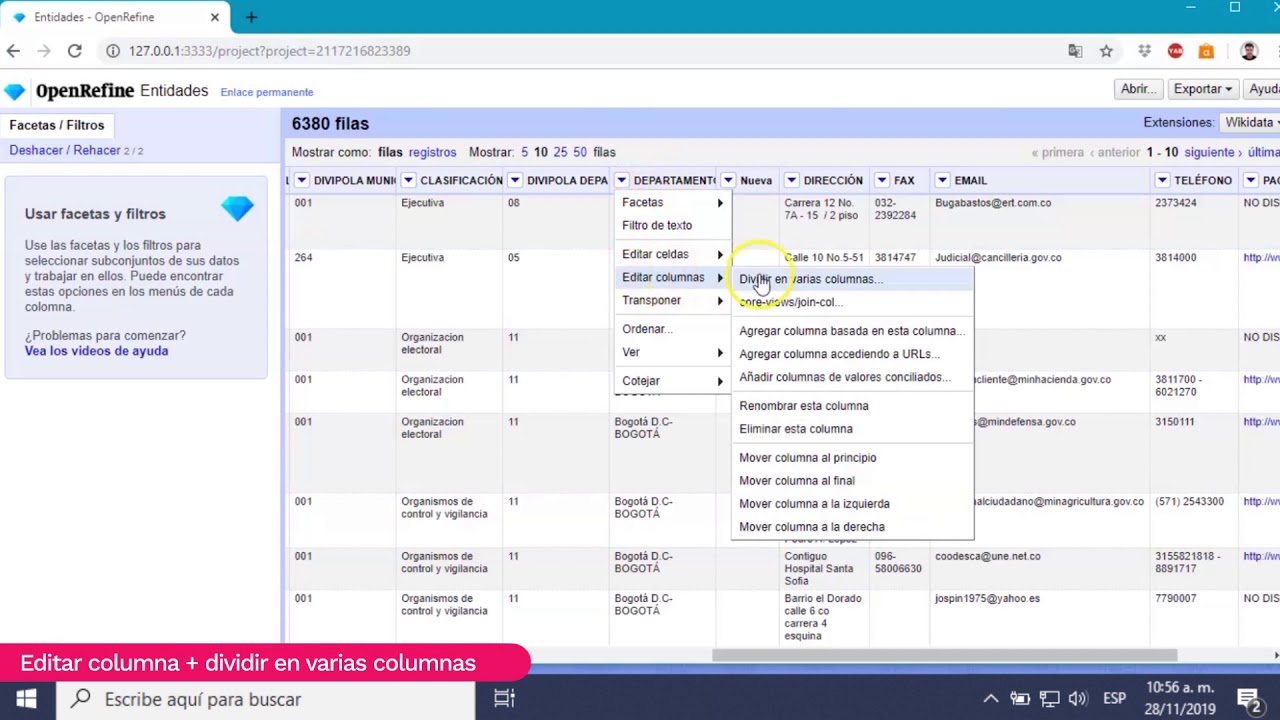Open the red YAB extension icon
The image size is (1280, 720).
pos(1175,51)
